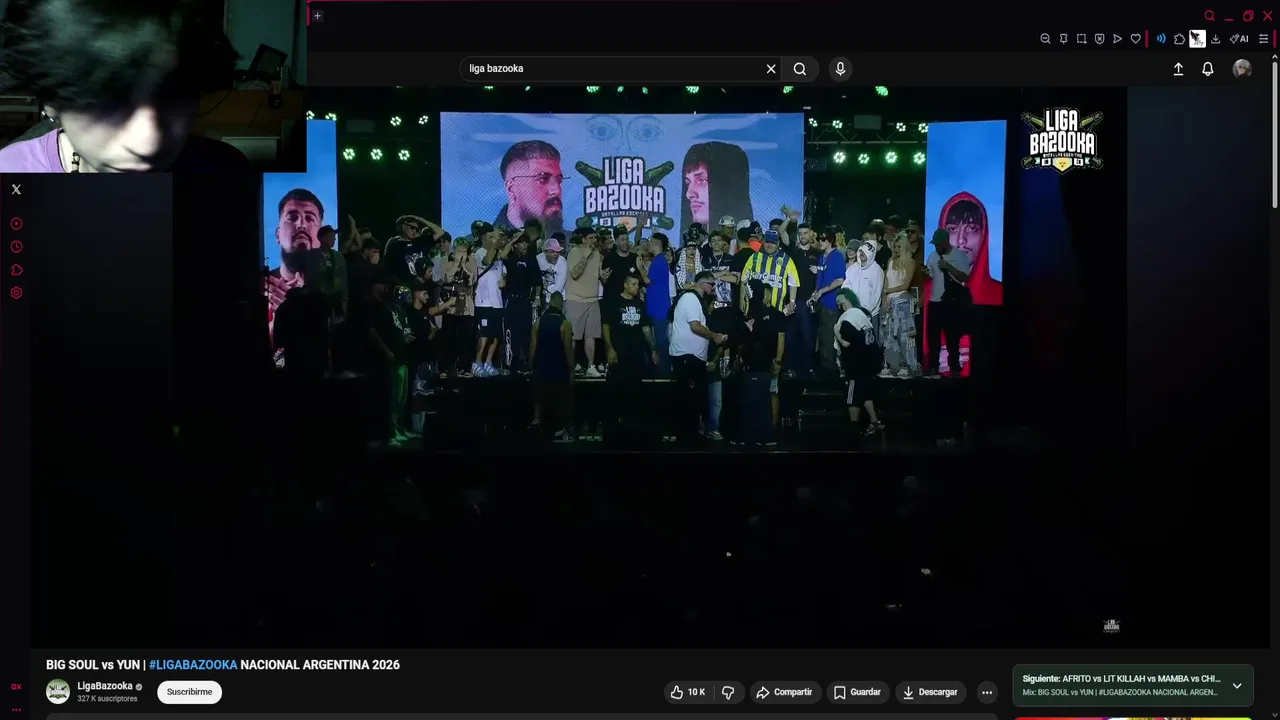Click the player send arrow icon in toolbar
Image resolution: width=1280 pixels, height=720 pixels.
point(1117,39)
